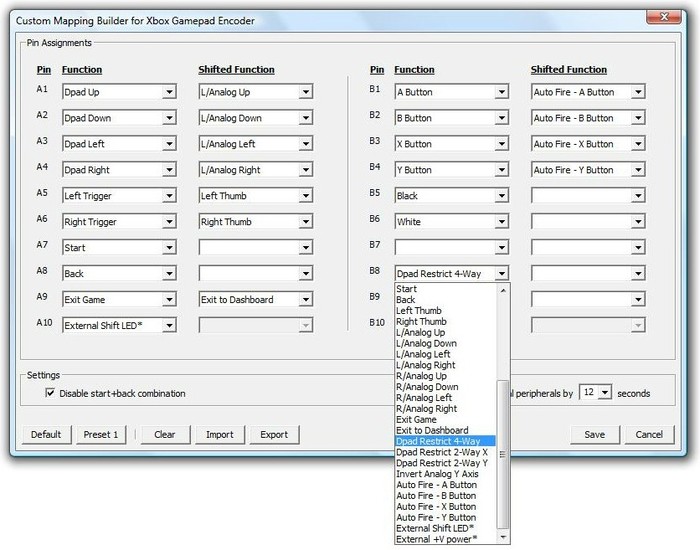The height and width of the screenshot is (550, 700).
Task: Expand the A9 Function dropdown Exit Game
Action: tap(119, 300)
